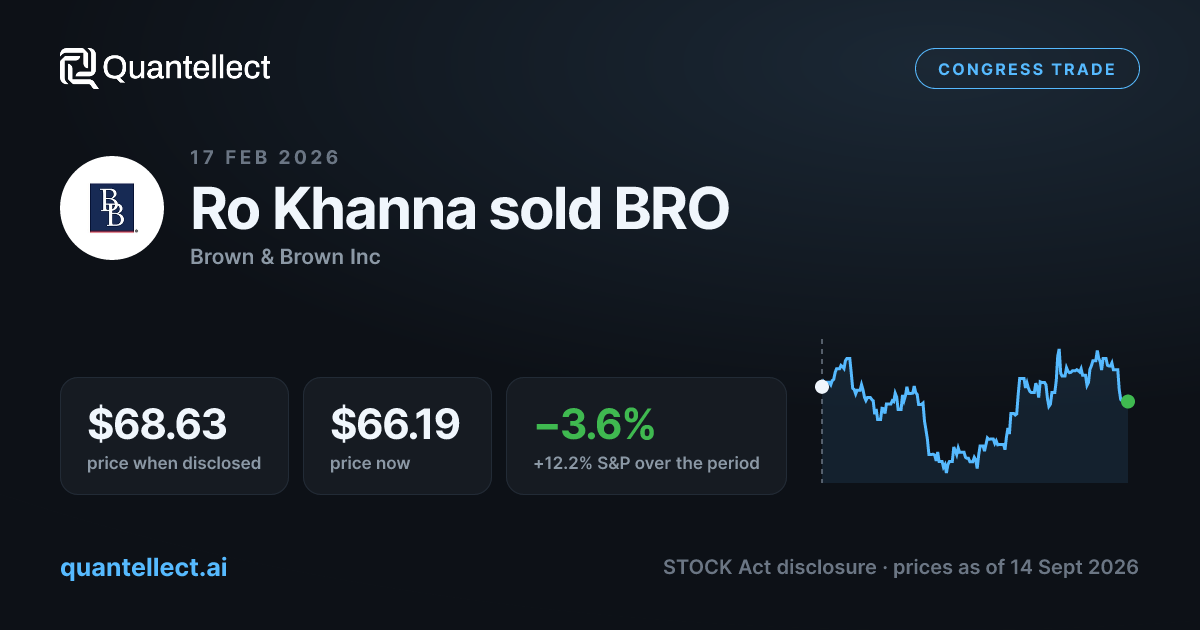Visit the quantellect.ai link

tap(144, 567)
